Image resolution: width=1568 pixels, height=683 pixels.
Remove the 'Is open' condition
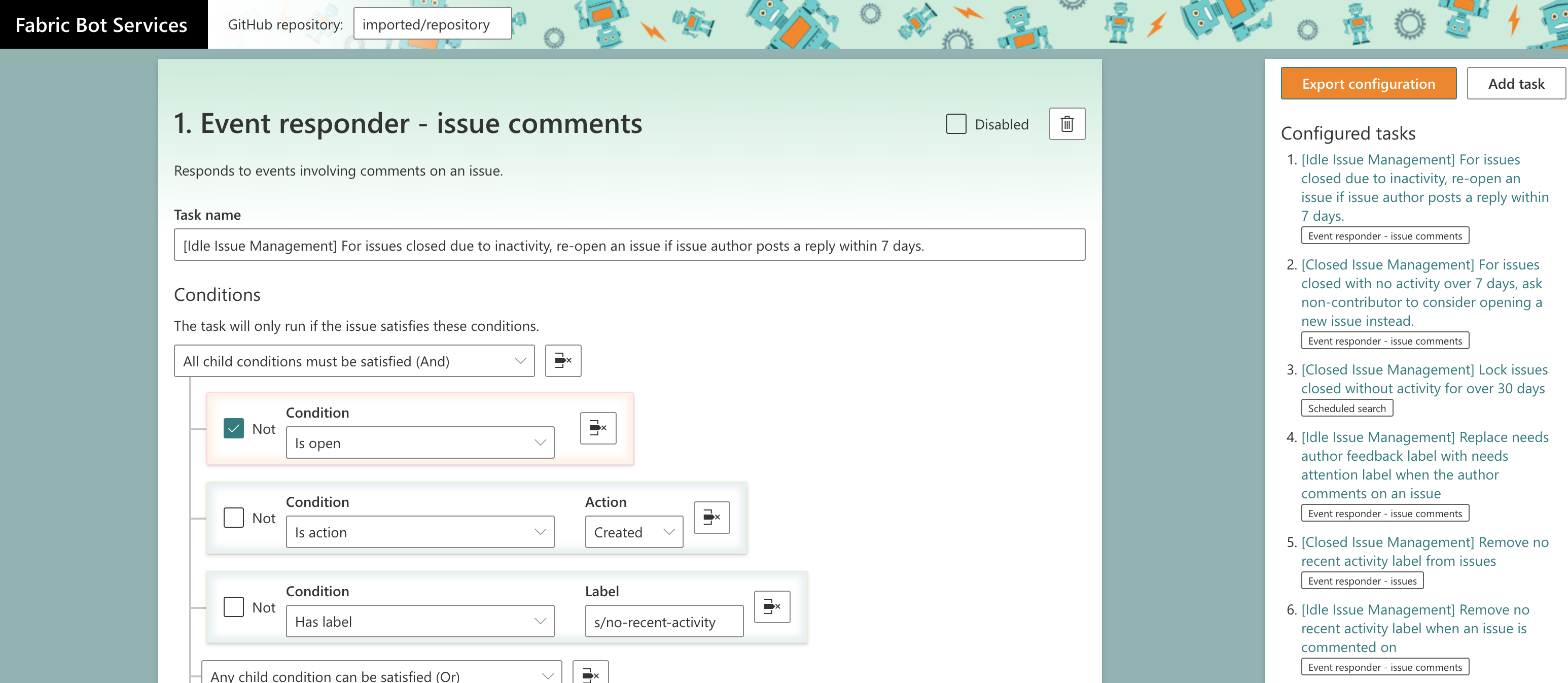click(x=598, y=428)
